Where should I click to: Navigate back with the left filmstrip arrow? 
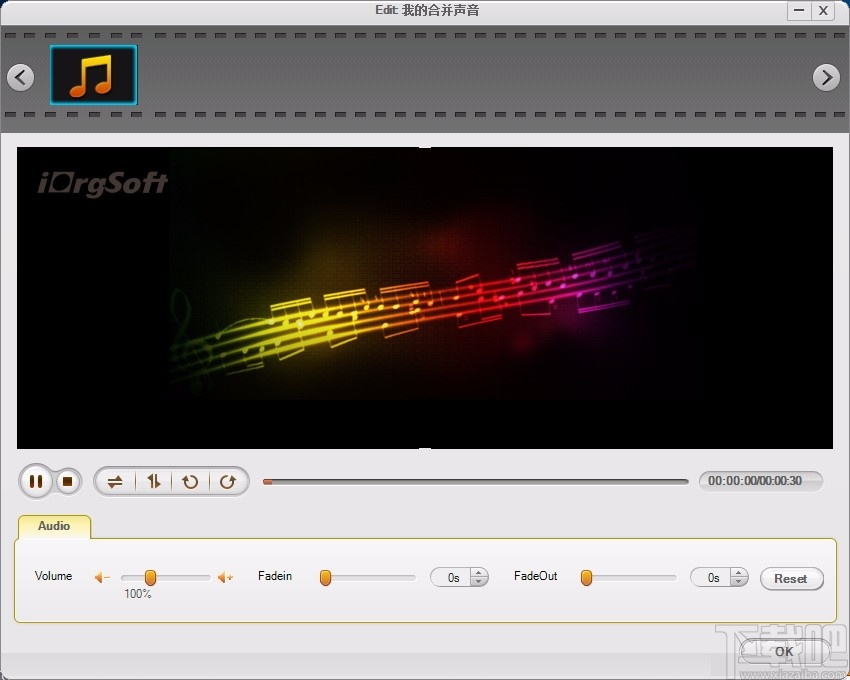21,77
